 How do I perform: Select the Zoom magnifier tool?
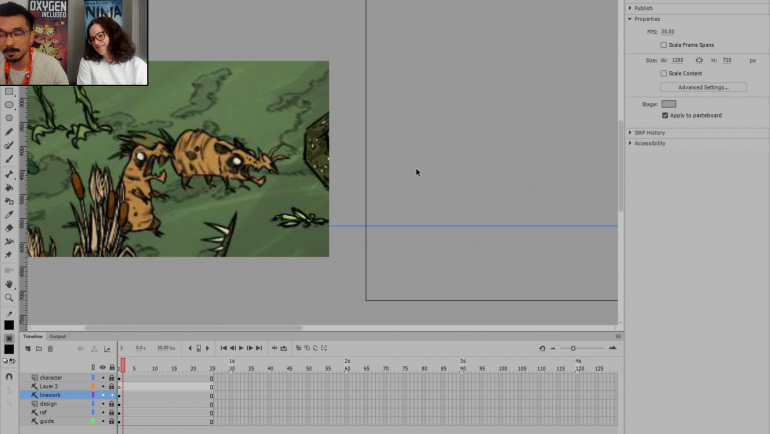coord(9,297)
